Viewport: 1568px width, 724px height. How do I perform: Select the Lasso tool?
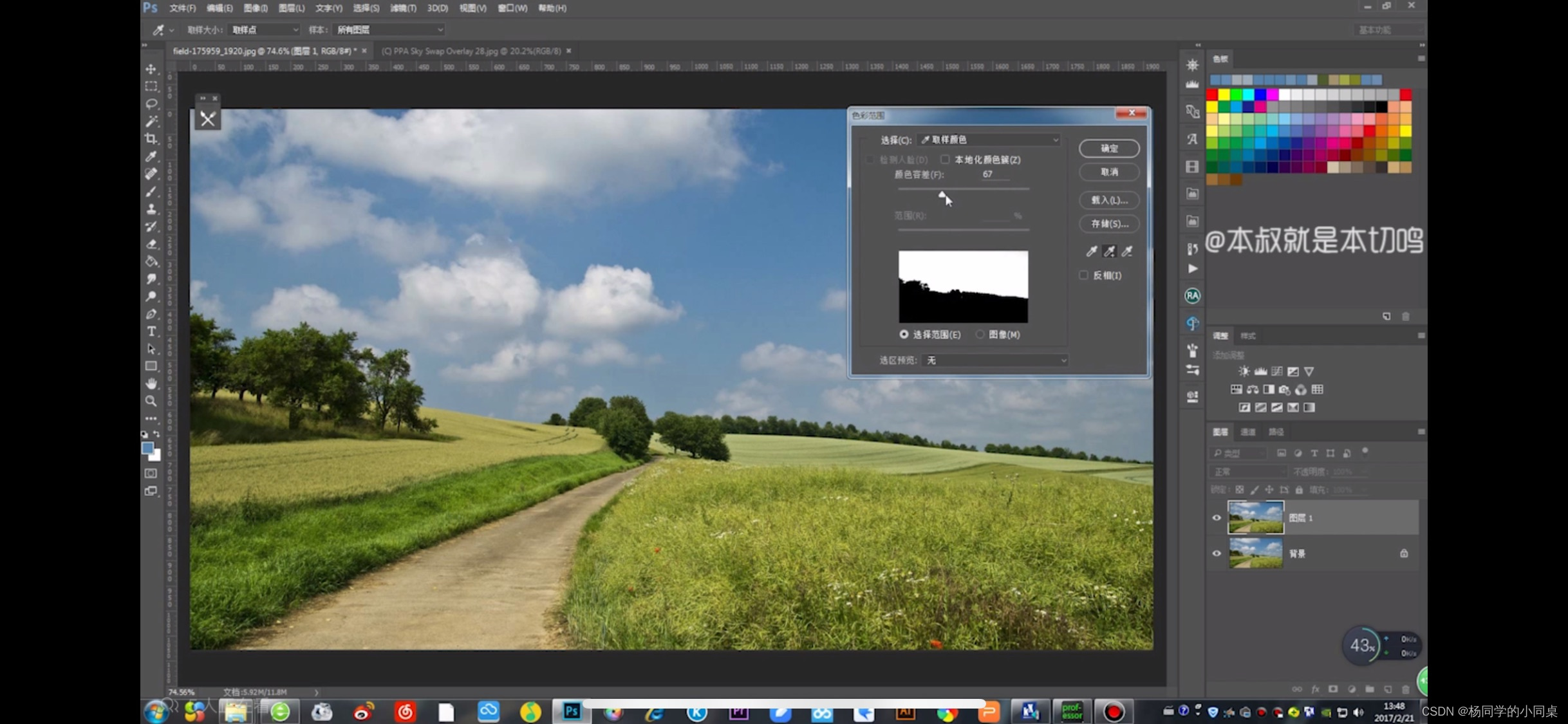tap(151, 104)
